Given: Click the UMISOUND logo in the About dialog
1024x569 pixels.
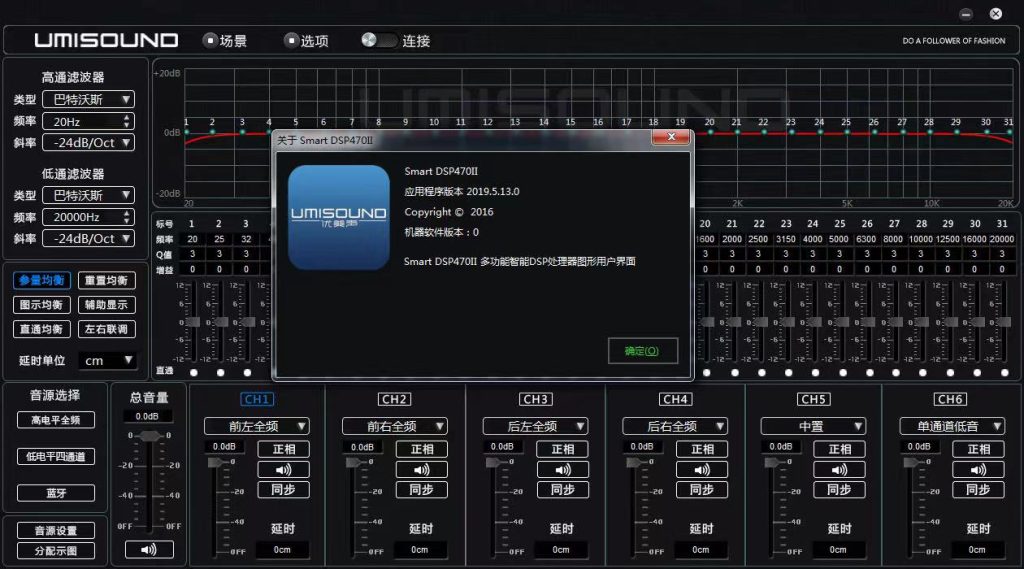Looking at the screenshot, I should [338, 218].
